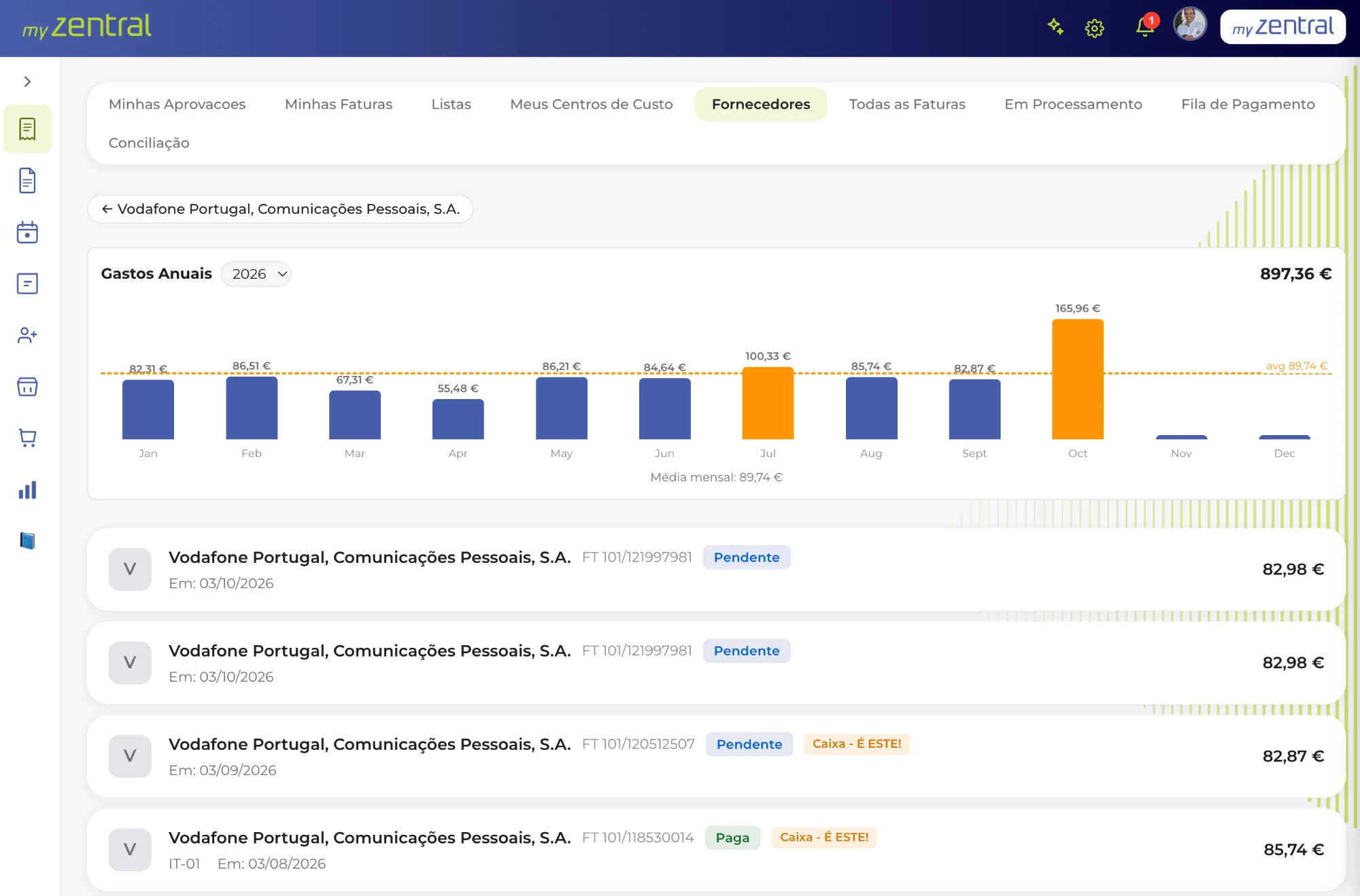Viewport: 1360px width, 896px height.
Task: Open the shopping cart icon in sidebar
Action: [x=27, y=438]
